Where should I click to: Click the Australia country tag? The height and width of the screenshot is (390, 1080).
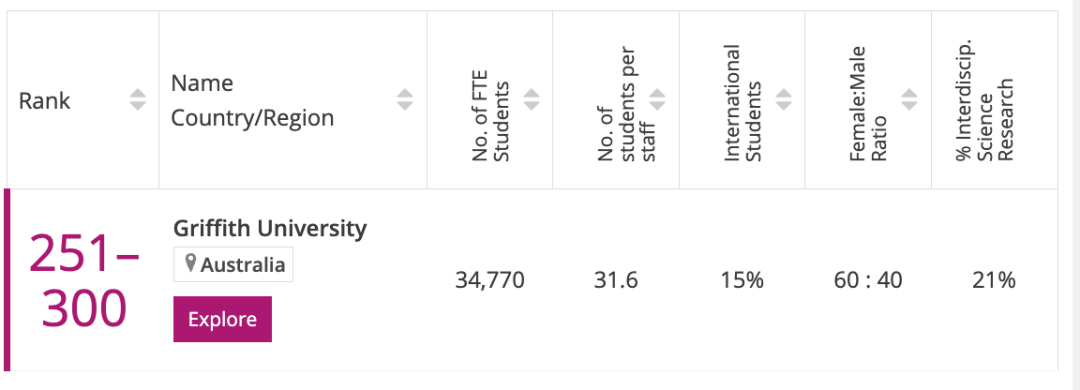click(x=233, y=265)
